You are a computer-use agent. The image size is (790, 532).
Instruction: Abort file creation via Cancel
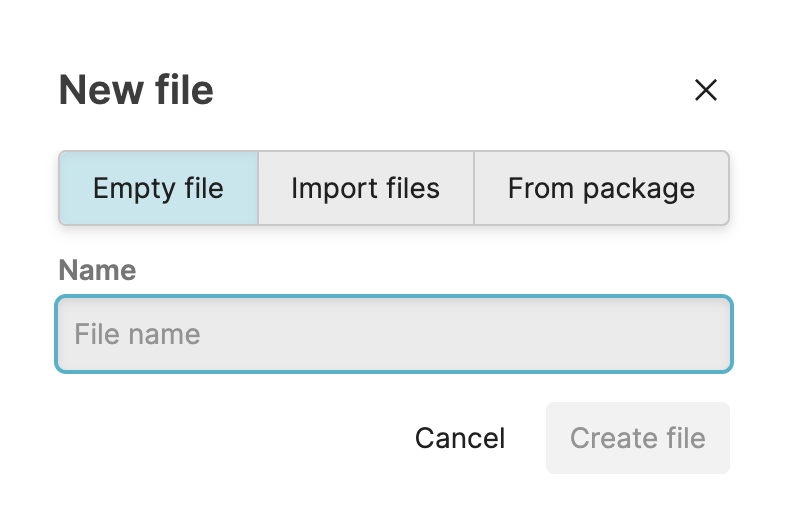pyautogui.click(x=460, y=438)
